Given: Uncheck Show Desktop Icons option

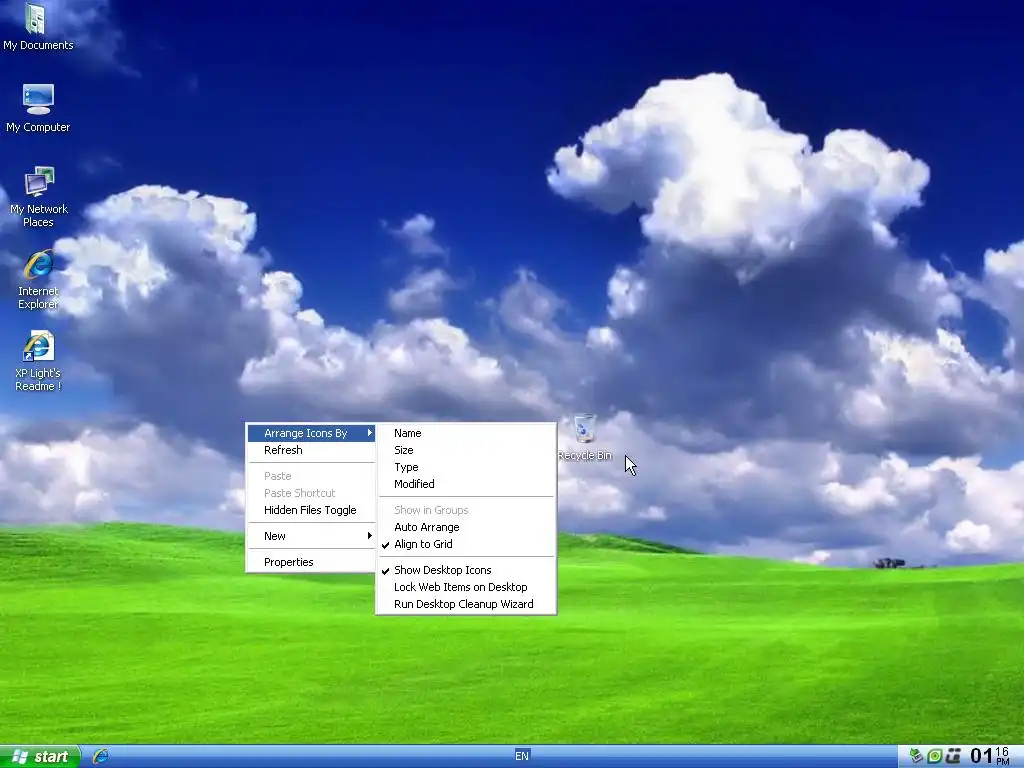Looking at the screenshot, I should pos(466,570).
